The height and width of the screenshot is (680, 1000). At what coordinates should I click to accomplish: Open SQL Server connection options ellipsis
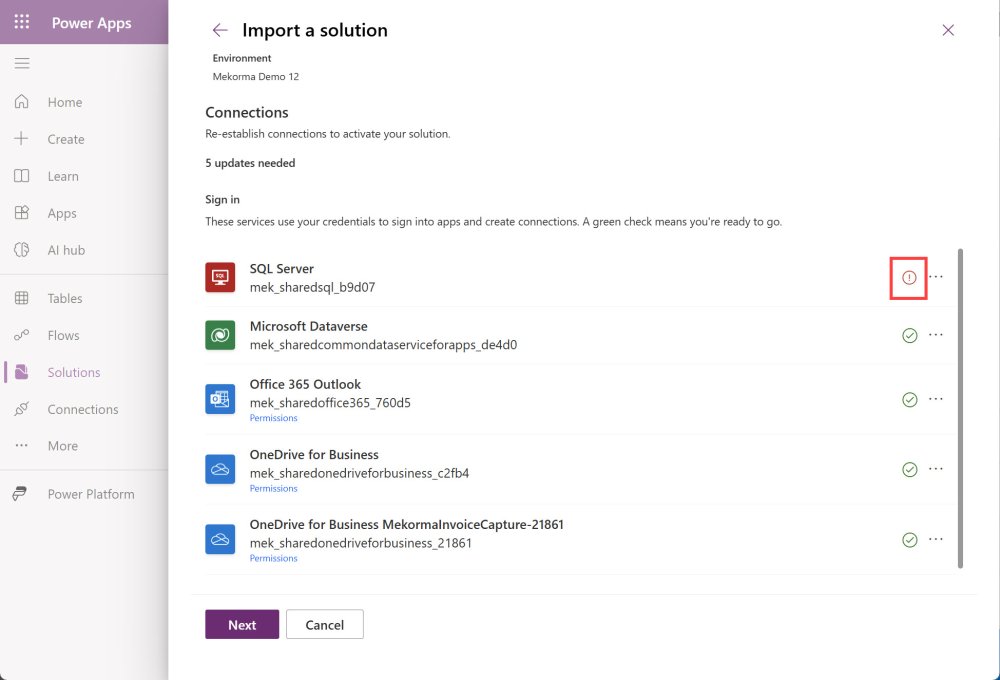click(936, 277)
